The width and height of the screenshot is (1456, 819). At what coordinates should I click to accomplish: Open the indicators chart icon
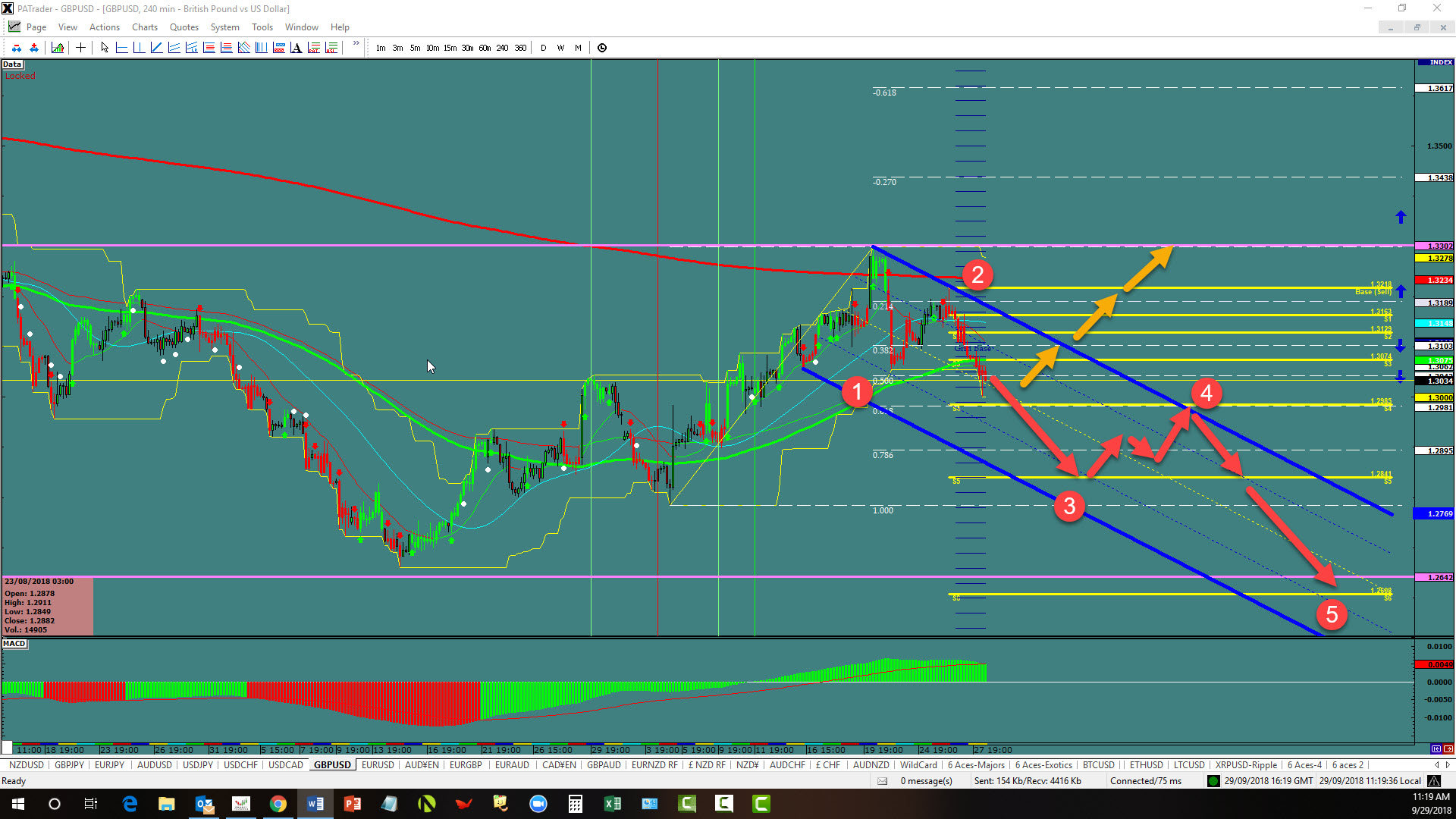(x=58, y=48)
